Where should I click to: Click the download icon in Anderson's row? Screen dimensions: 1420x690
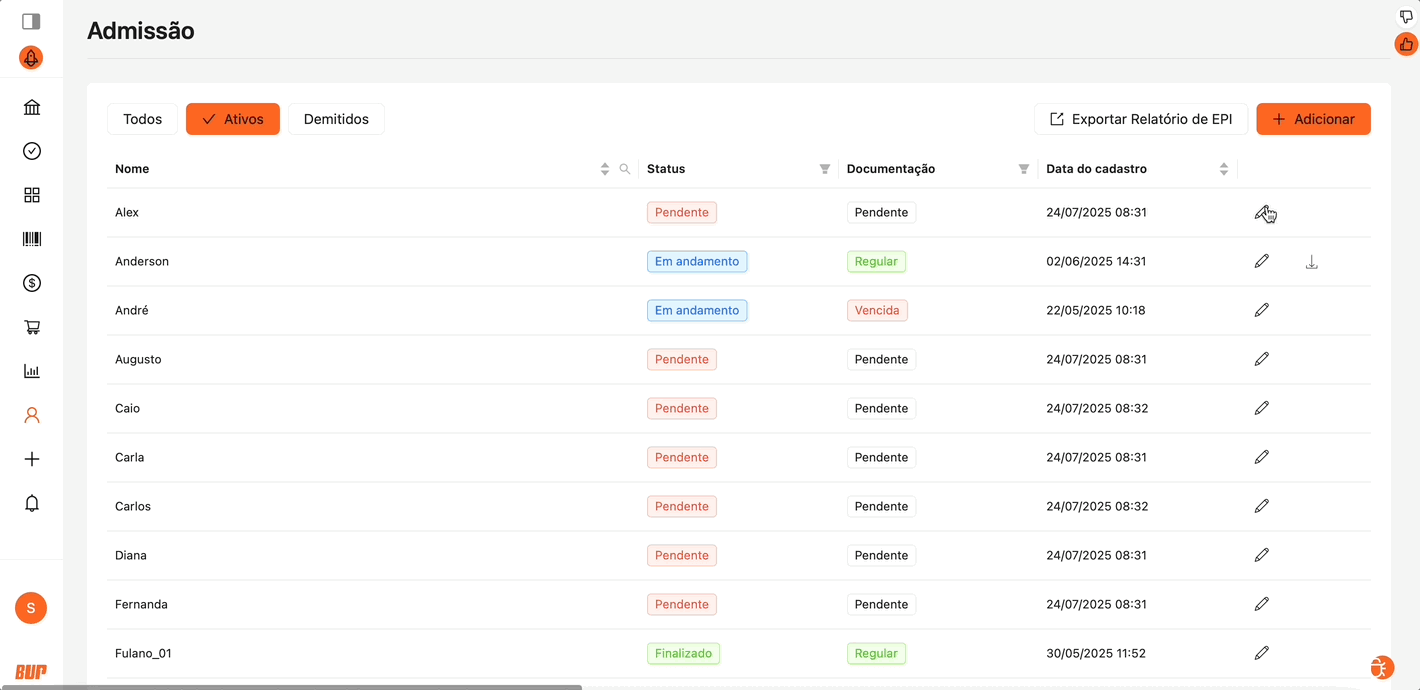coord(1311,262)
